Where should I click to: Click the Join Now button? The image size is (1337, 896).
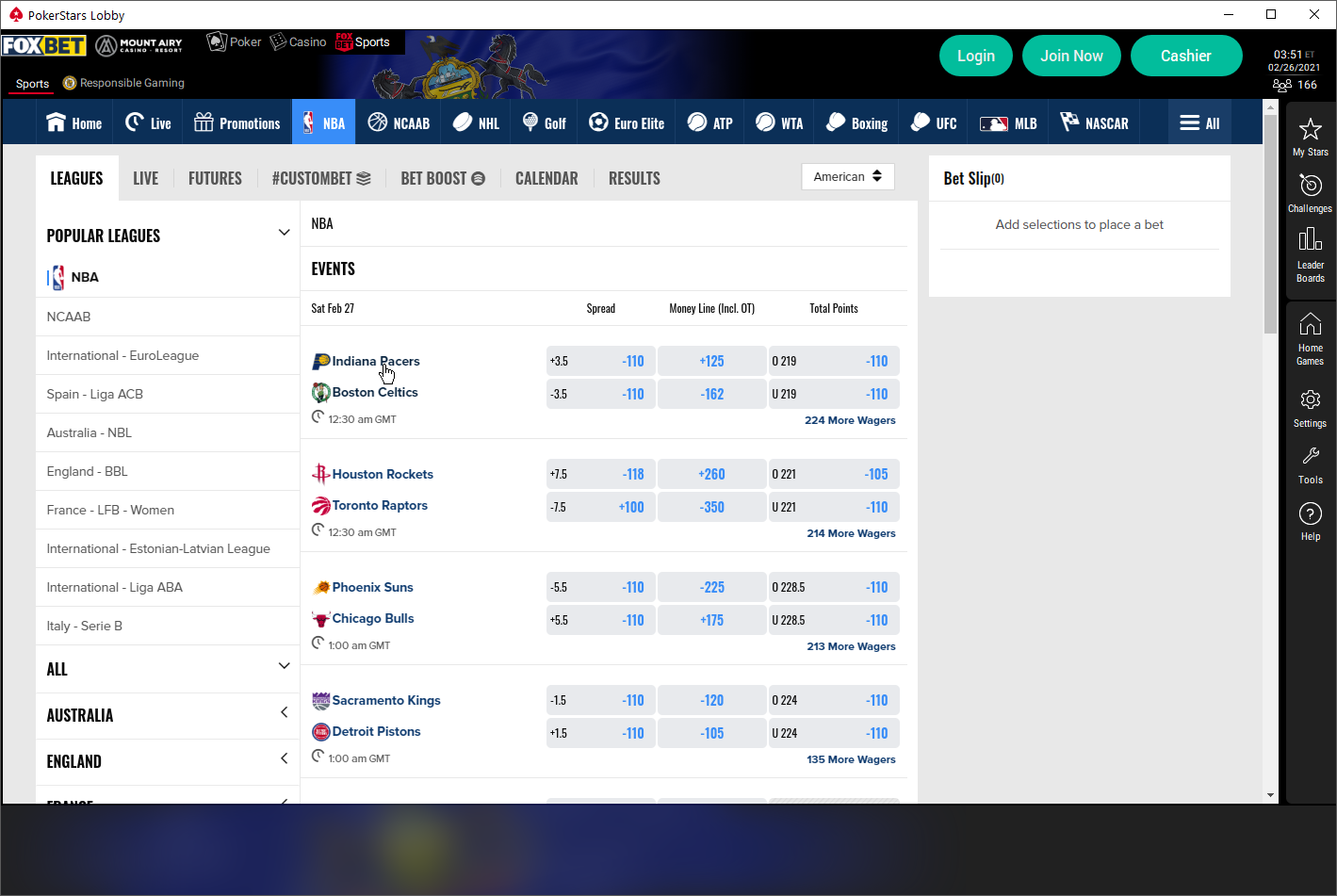(x=1071, y=56)
